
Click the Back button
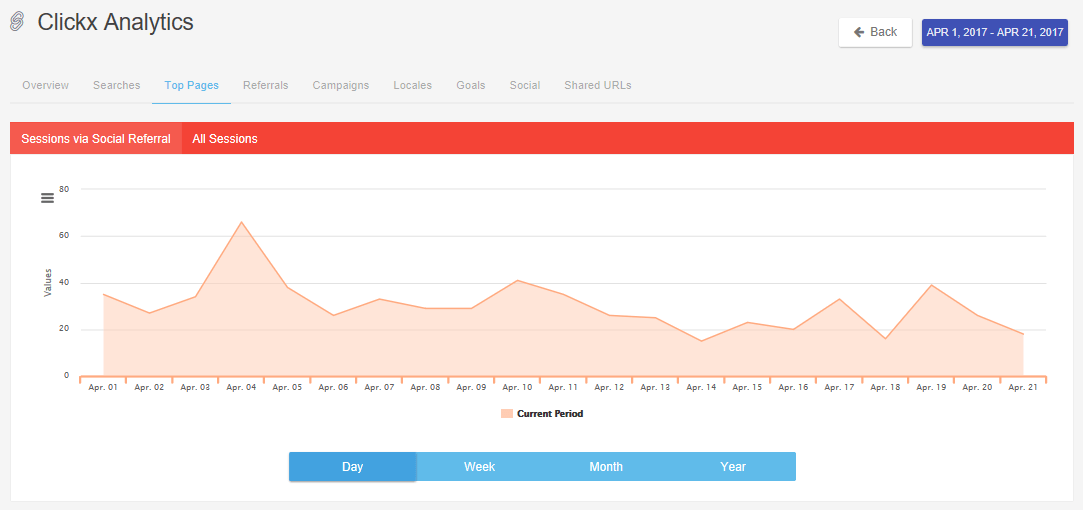pos(875,32)
